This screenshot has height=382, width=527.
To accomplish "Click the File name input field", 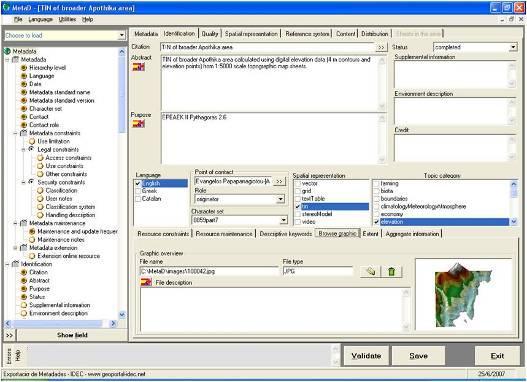I will (209, 271).
